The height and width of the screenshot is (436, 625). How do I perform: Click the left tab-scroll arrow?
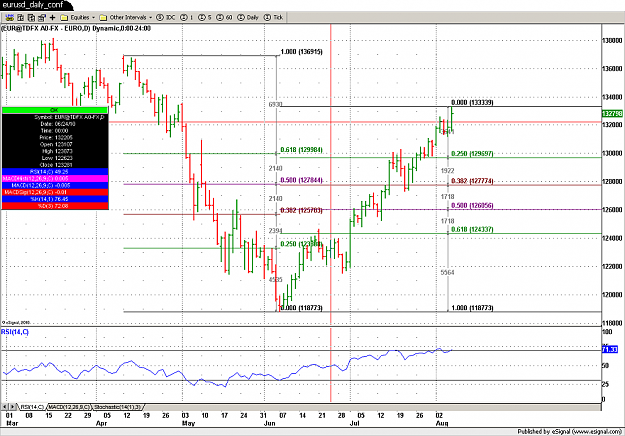pyautogui.click(x=5, y=407)
